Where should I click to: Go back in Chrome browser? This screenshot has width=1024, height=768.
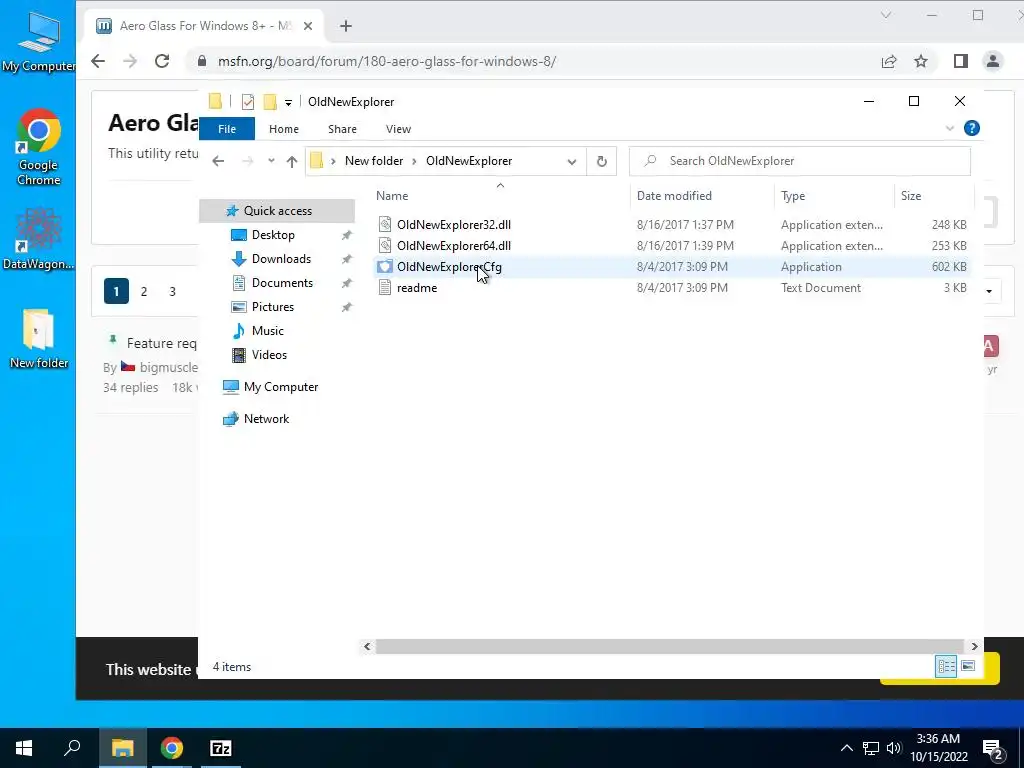(x=98, y=61)
